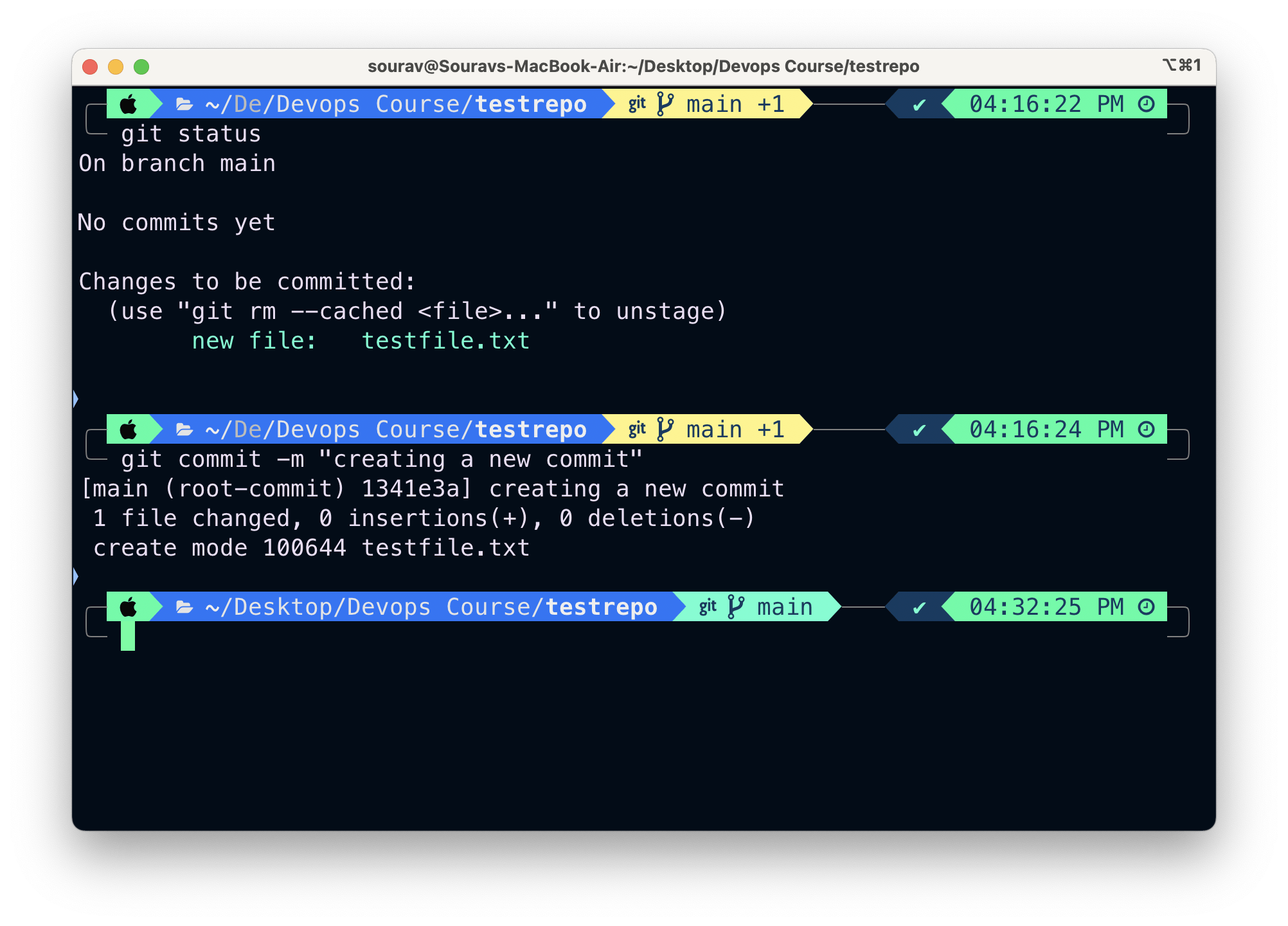Click the git branch icon in the 04:16:22 prompt
The width and height of the screenshot is (1288, 926).
coord(665,104)
